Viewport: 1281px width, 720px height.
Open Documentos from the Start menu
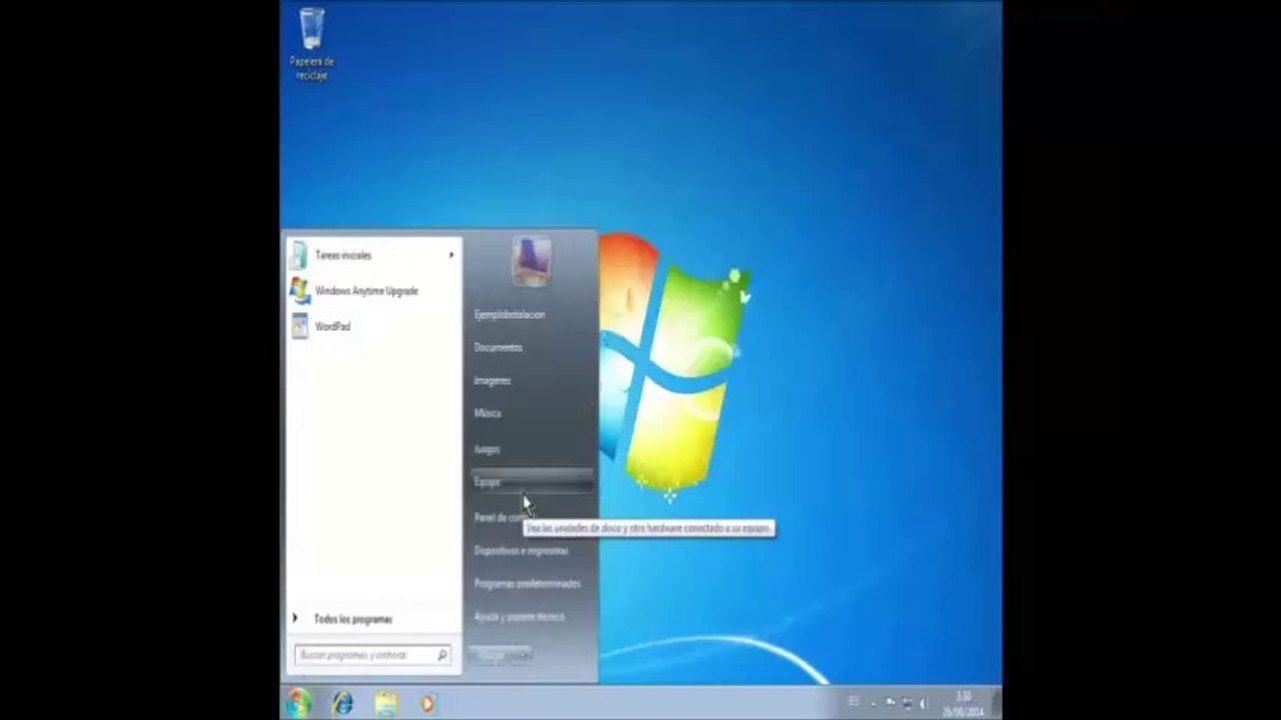click(498, 347)
